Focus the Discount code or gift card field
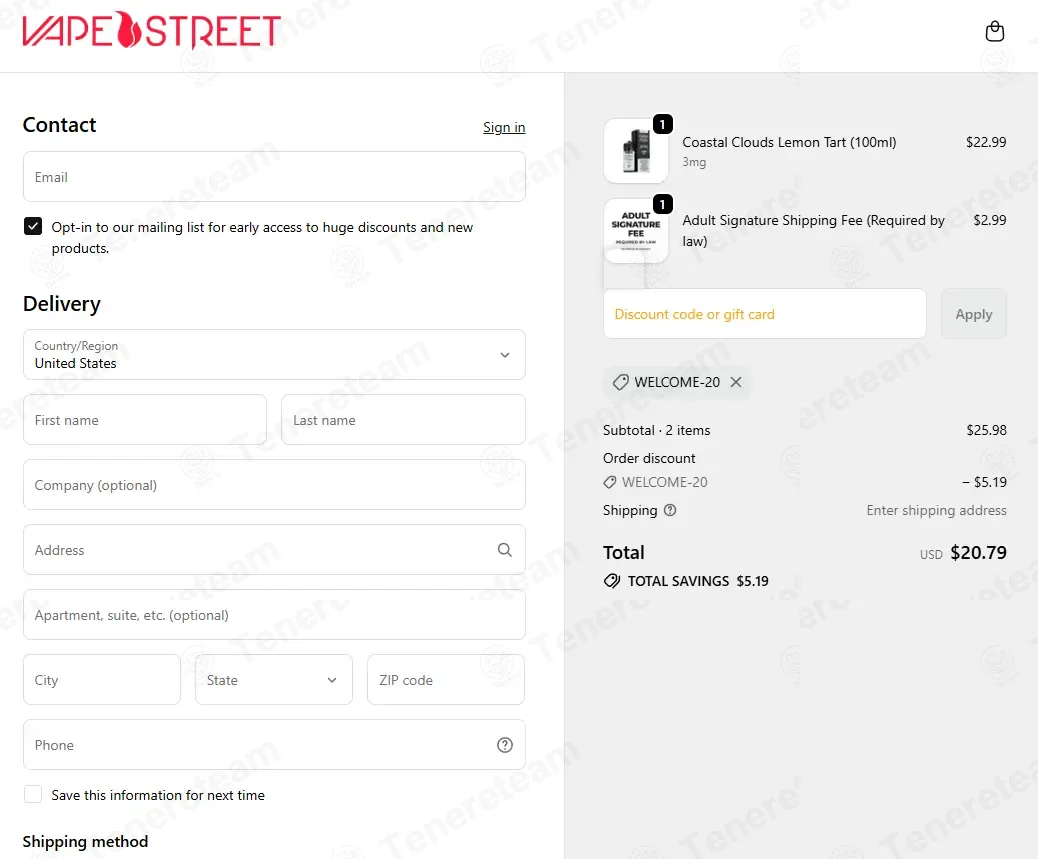 point(765,314)
